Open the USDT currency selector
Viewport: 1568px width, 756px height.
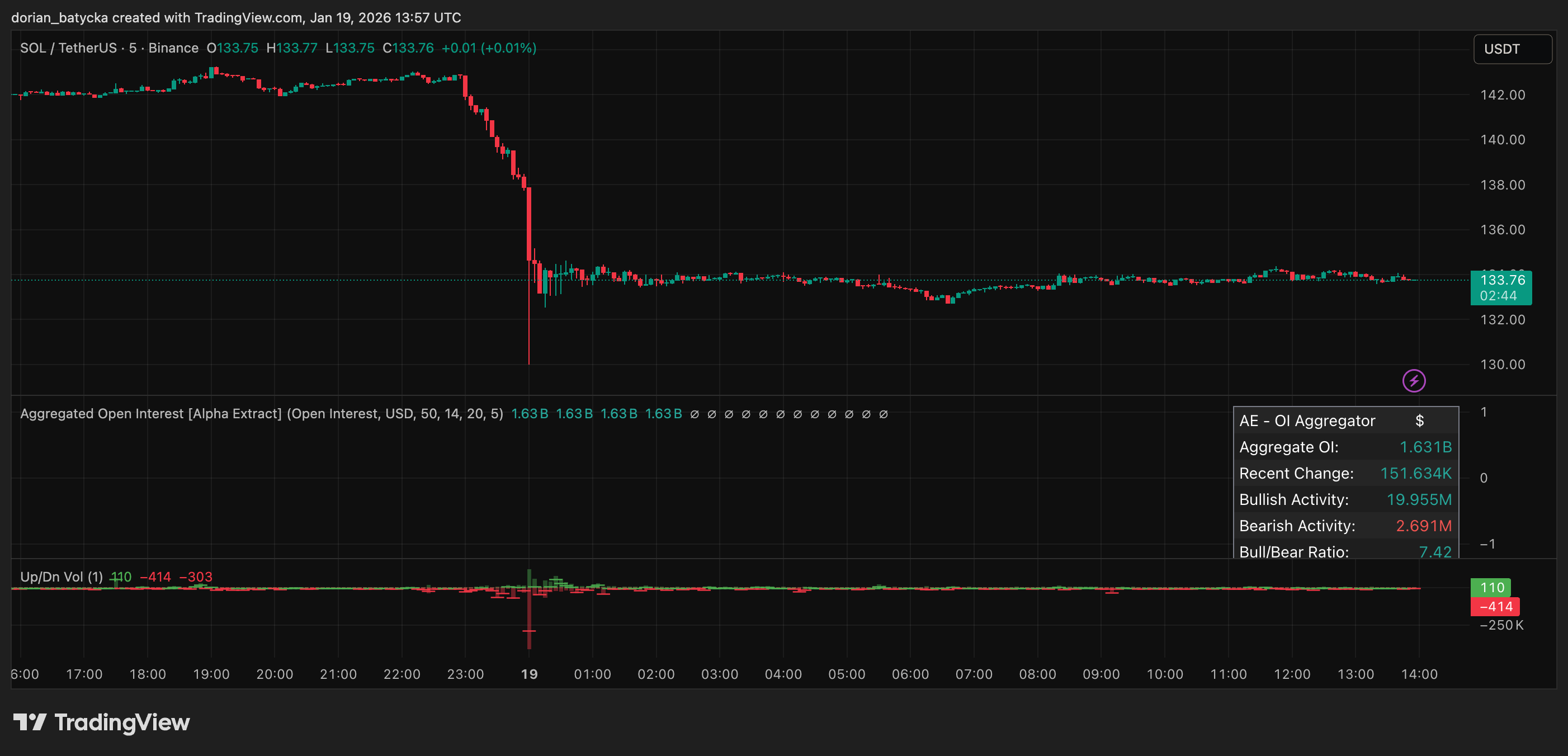1512,49
